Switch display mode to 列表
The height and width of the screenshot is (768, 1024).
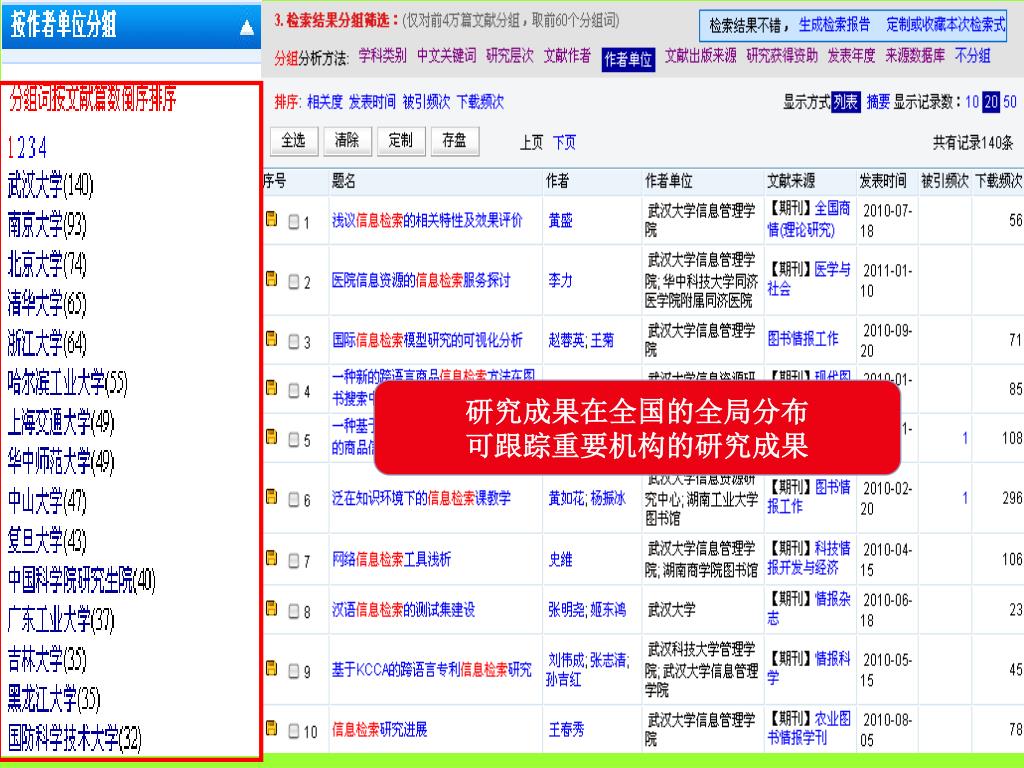[846, 102]
